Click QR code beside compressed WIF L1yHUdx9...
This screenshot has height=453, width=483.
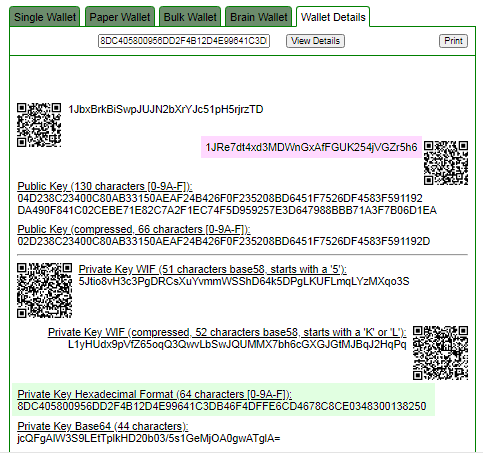coord(440,353)
